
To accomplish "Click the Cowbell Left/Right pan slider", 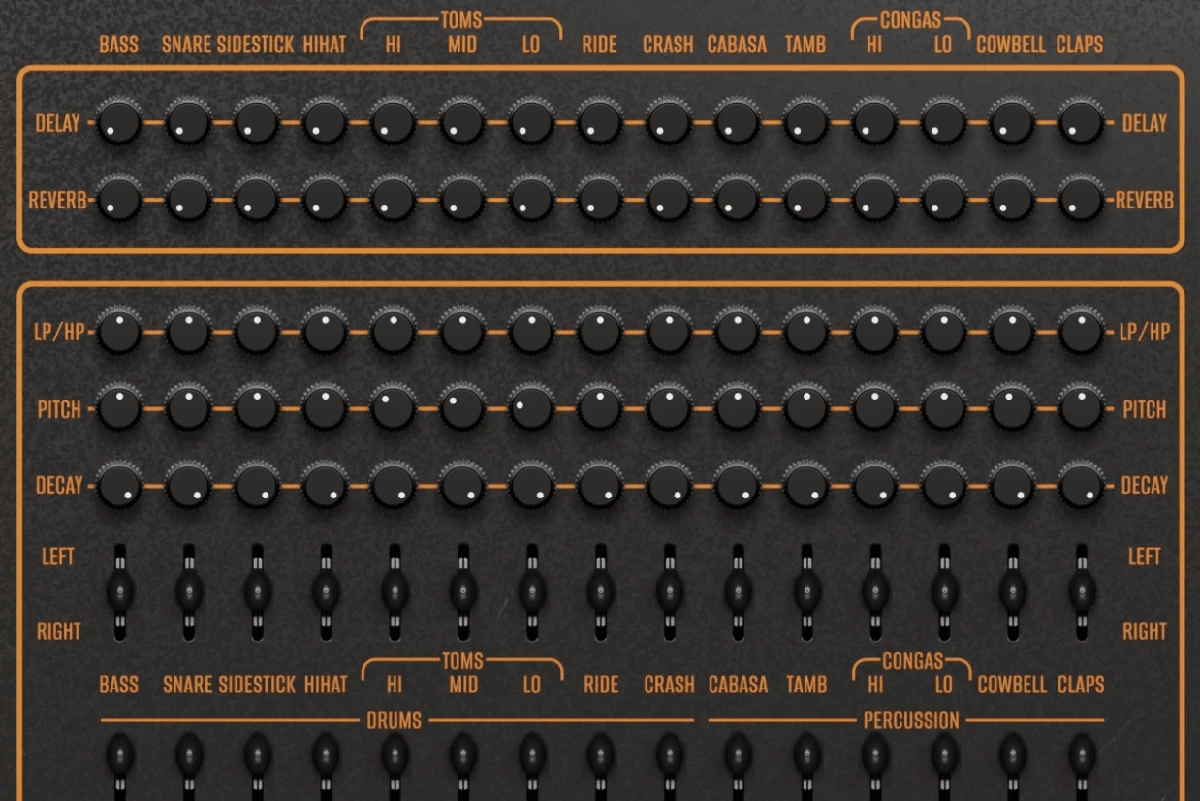I will pos(1012,592).
